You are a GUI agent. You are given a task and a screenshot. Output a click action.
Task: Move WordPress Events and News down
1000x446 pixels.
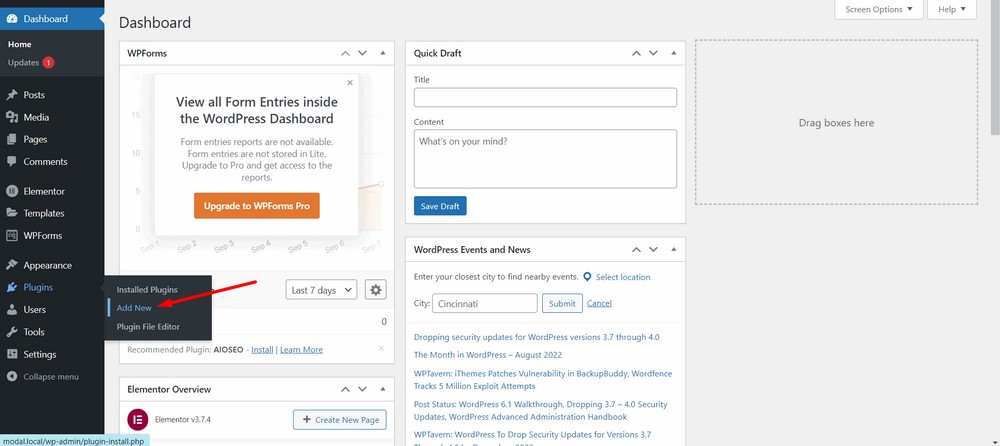click(x=653, y=250)
